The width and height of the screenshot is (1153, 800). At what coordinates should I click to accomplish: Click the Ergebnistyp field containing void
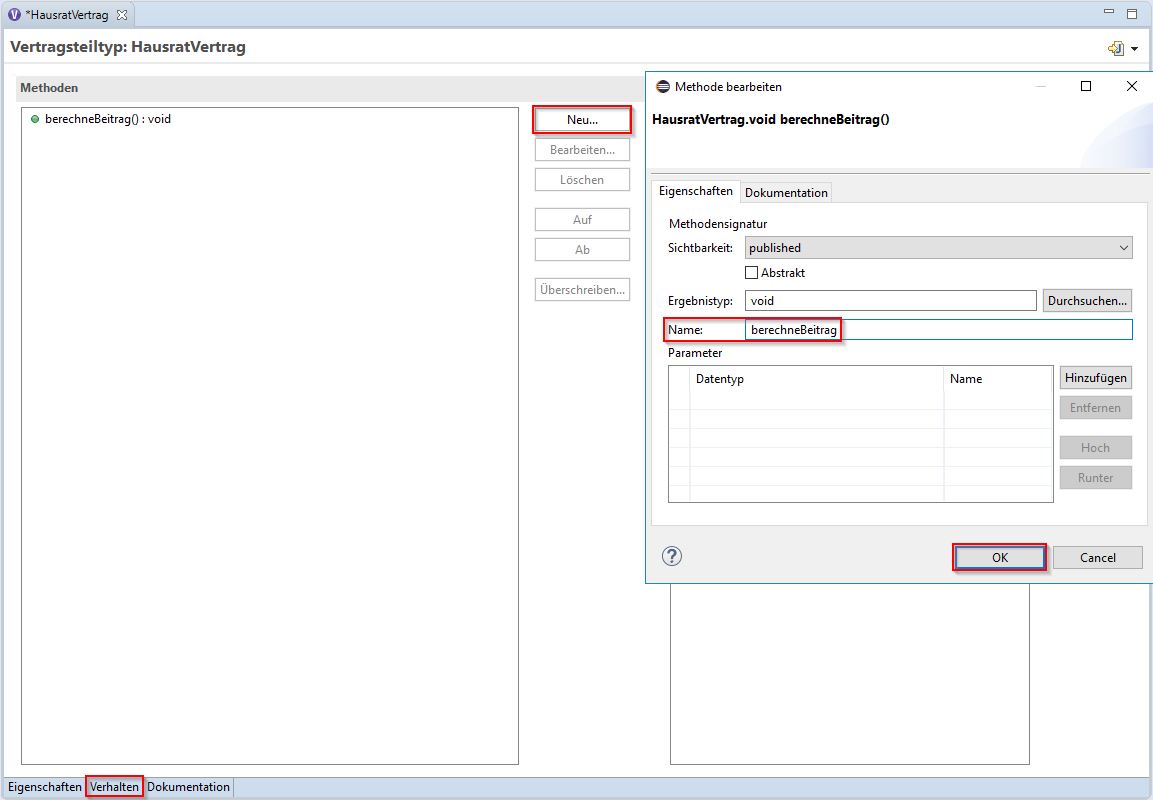pyautogui.click(x=890, y=301)
